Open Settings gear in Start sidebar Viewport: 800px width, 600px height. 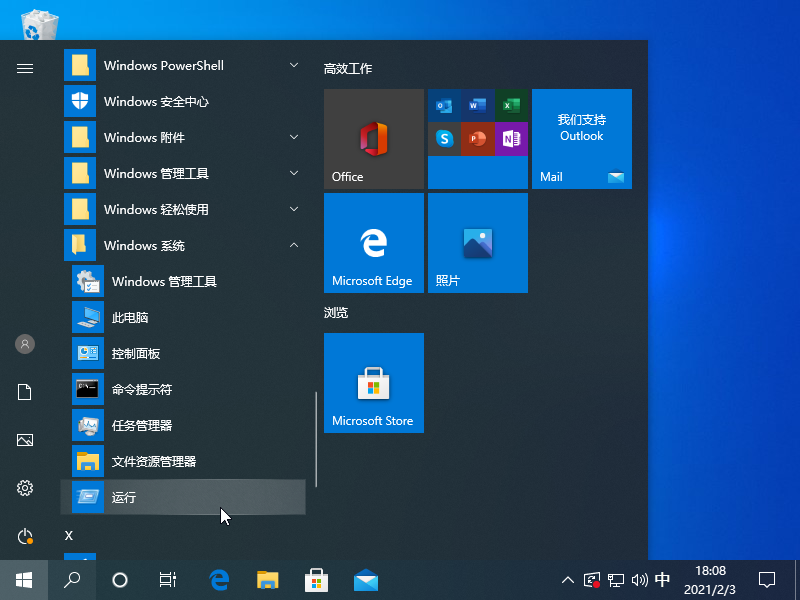pos(25,488)
